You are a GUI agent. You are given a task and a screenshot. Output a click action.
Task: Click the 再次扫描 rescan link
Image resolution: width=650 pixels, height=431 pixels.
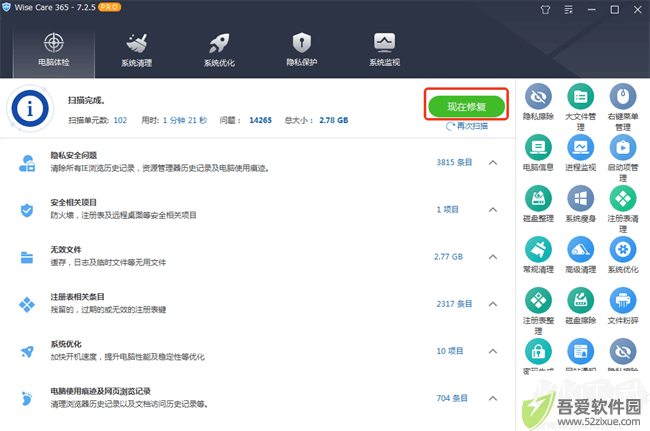[467, 126]
